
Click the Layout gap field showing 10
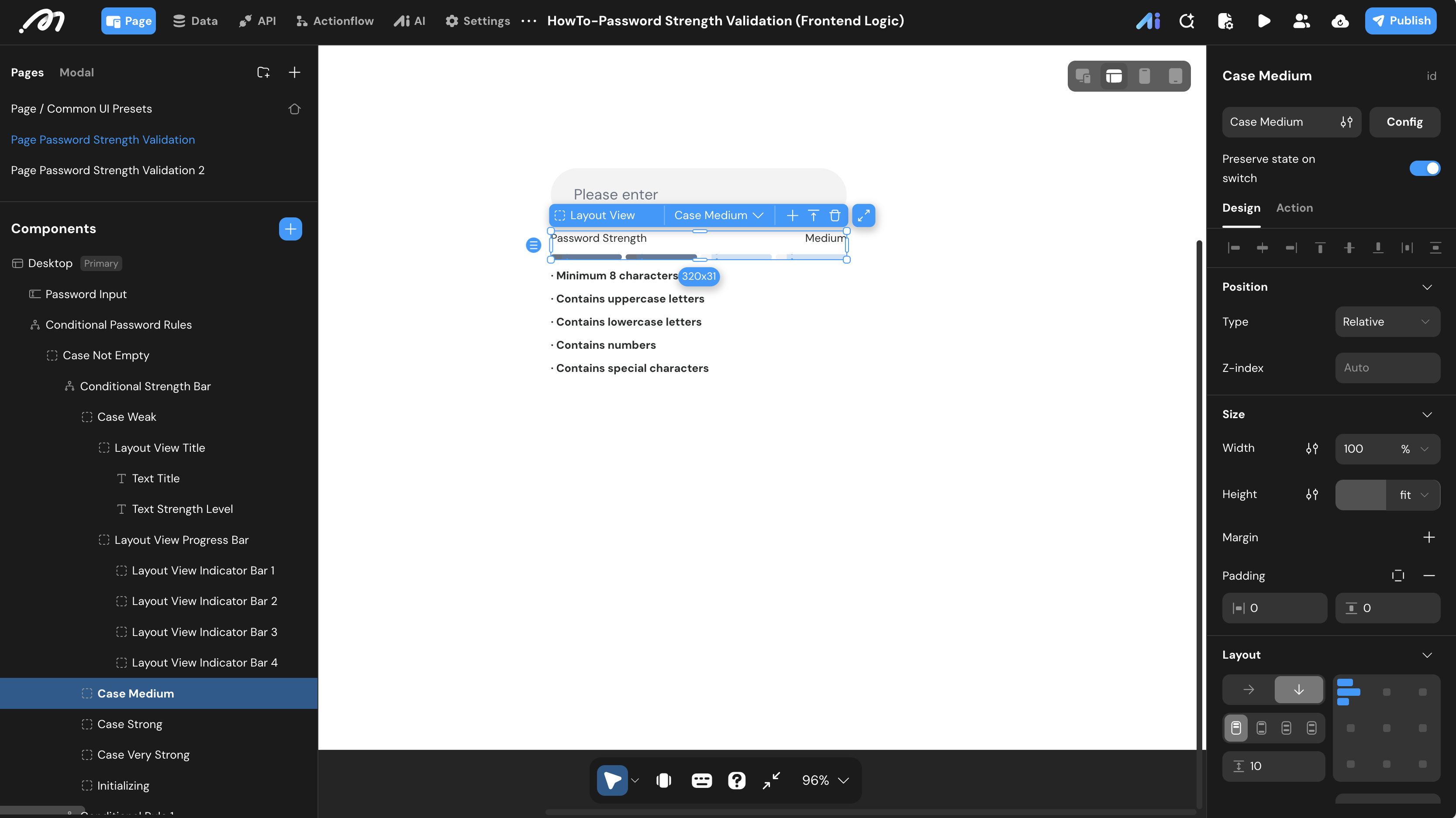[x=1273, y=766]
